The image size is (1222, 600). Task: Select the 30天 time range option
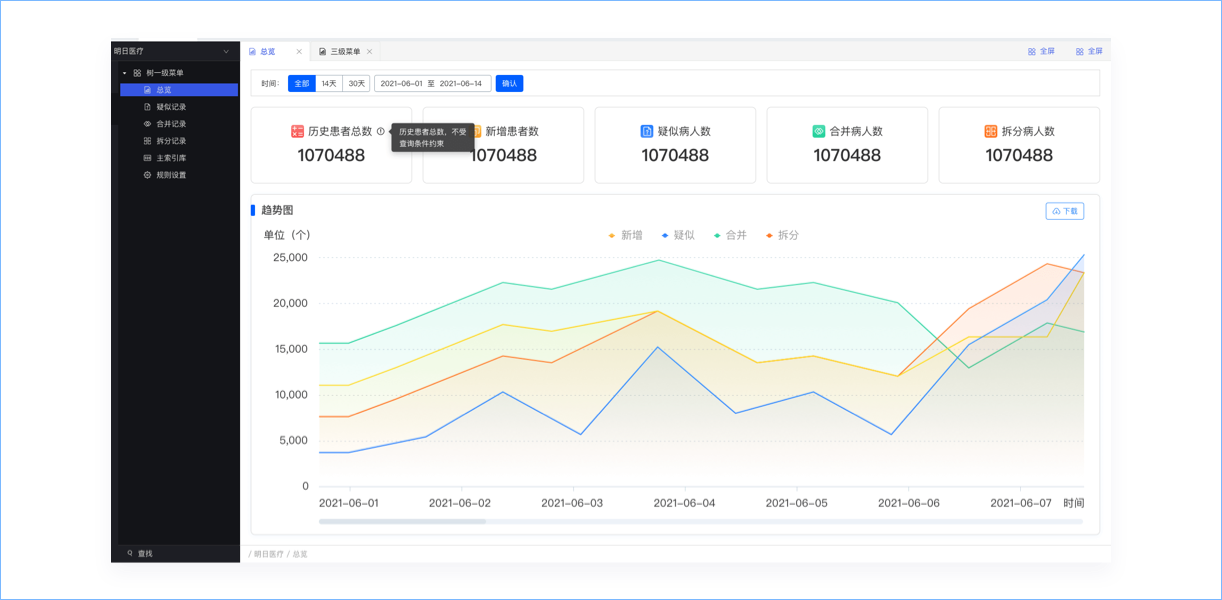[x=356, y=84]
